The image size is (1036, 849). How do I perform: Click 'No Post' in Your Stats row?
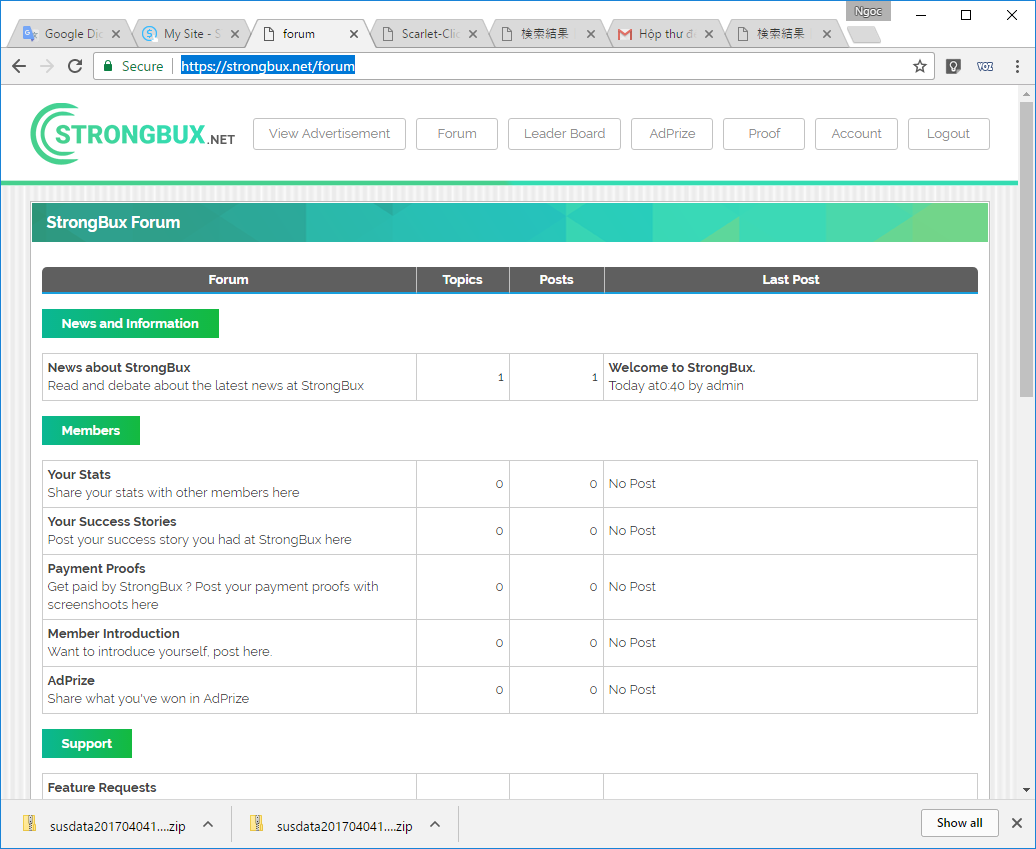[x=632, y=484]
